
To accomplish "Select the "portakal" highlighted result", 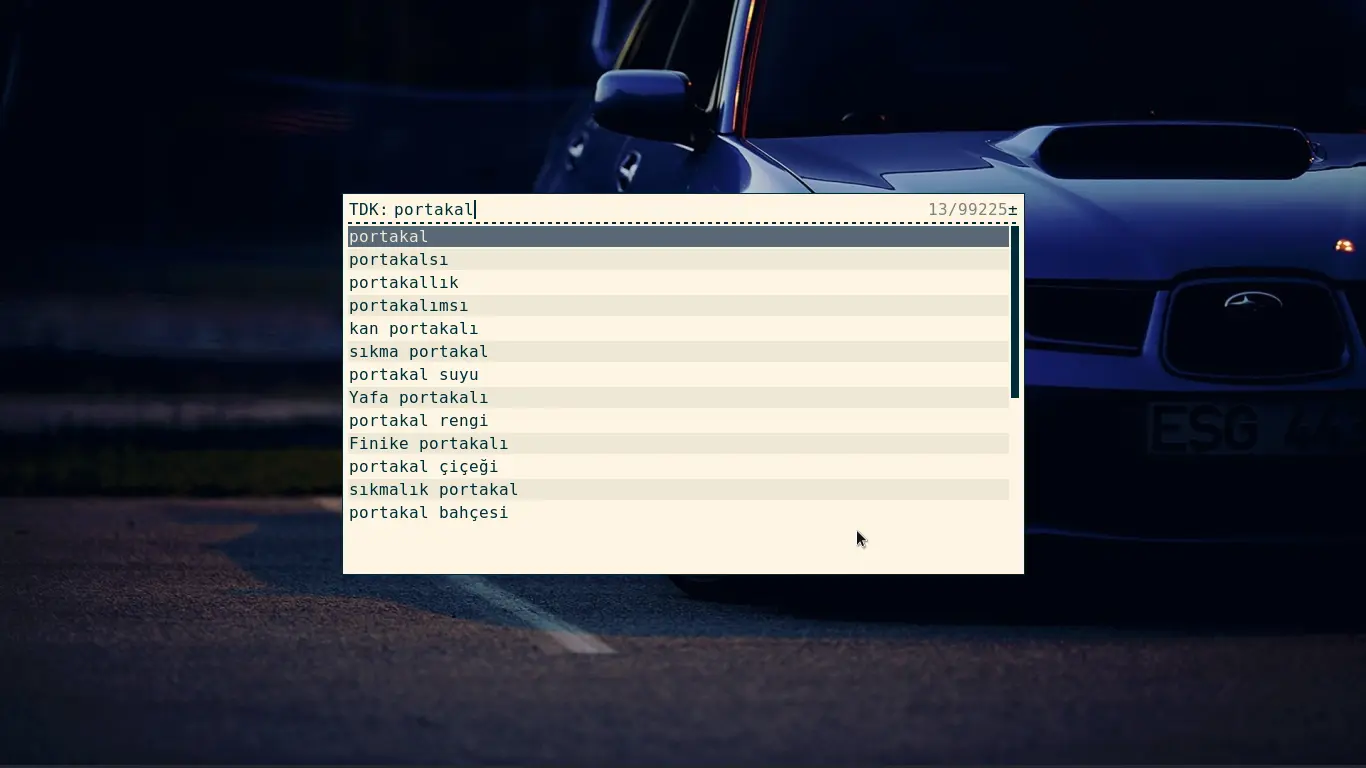I will click(x=678, y=237).
